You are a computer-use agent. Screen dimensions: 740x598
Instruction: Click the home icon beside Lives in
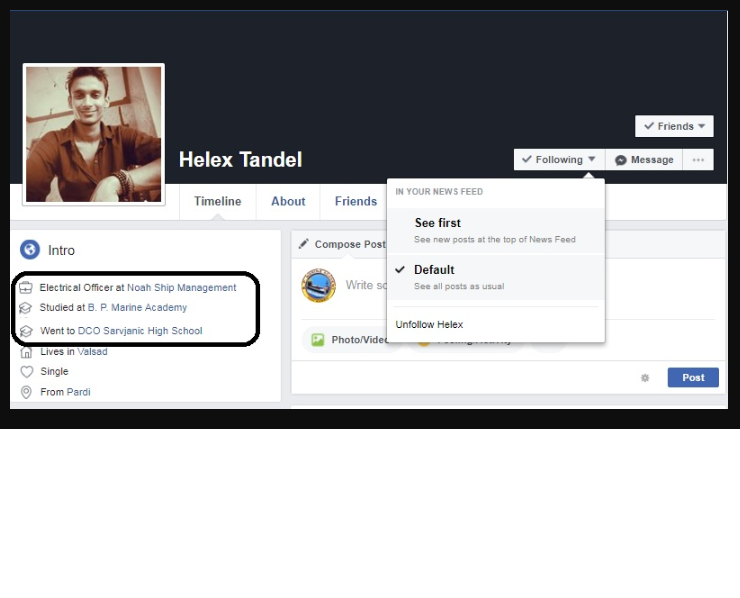click(26, 352)
